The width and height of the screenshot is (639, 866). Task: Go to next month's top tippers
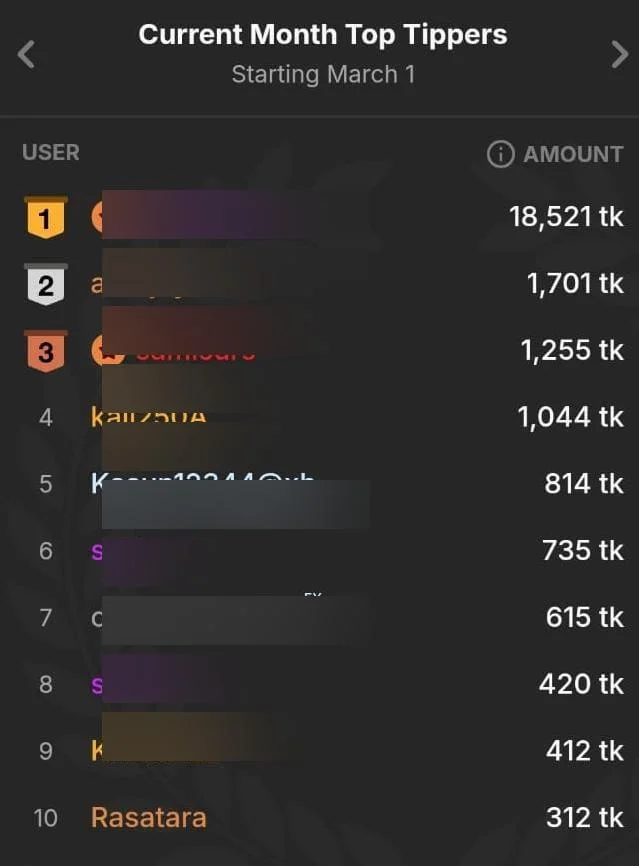pyautogui.click(x=620, y=54)
